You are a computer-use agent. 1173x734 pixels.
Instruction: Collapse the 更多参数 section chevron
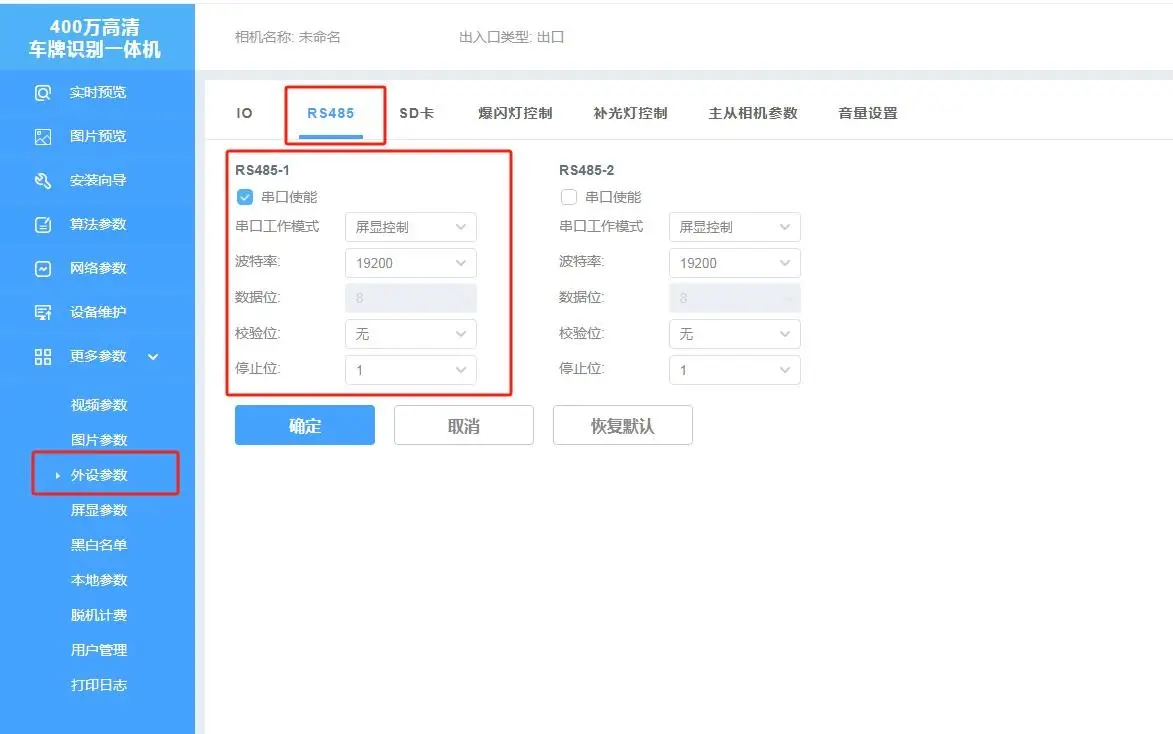152,356
